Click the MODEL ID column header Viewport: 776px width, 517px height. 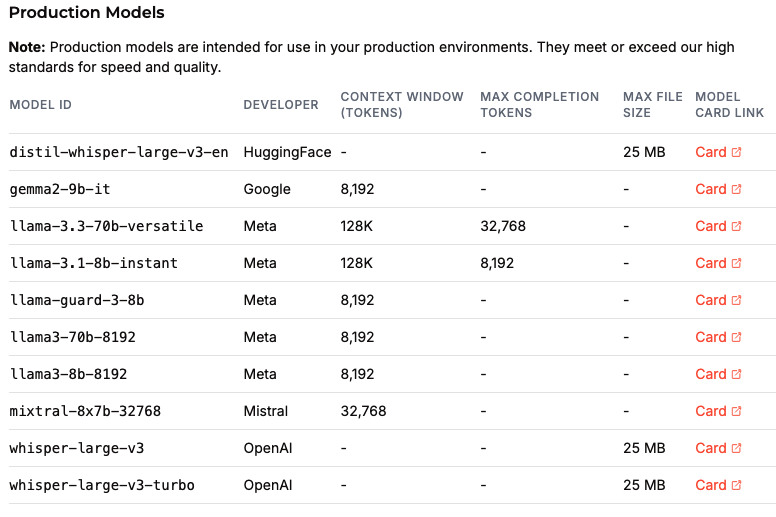point(41,105)
